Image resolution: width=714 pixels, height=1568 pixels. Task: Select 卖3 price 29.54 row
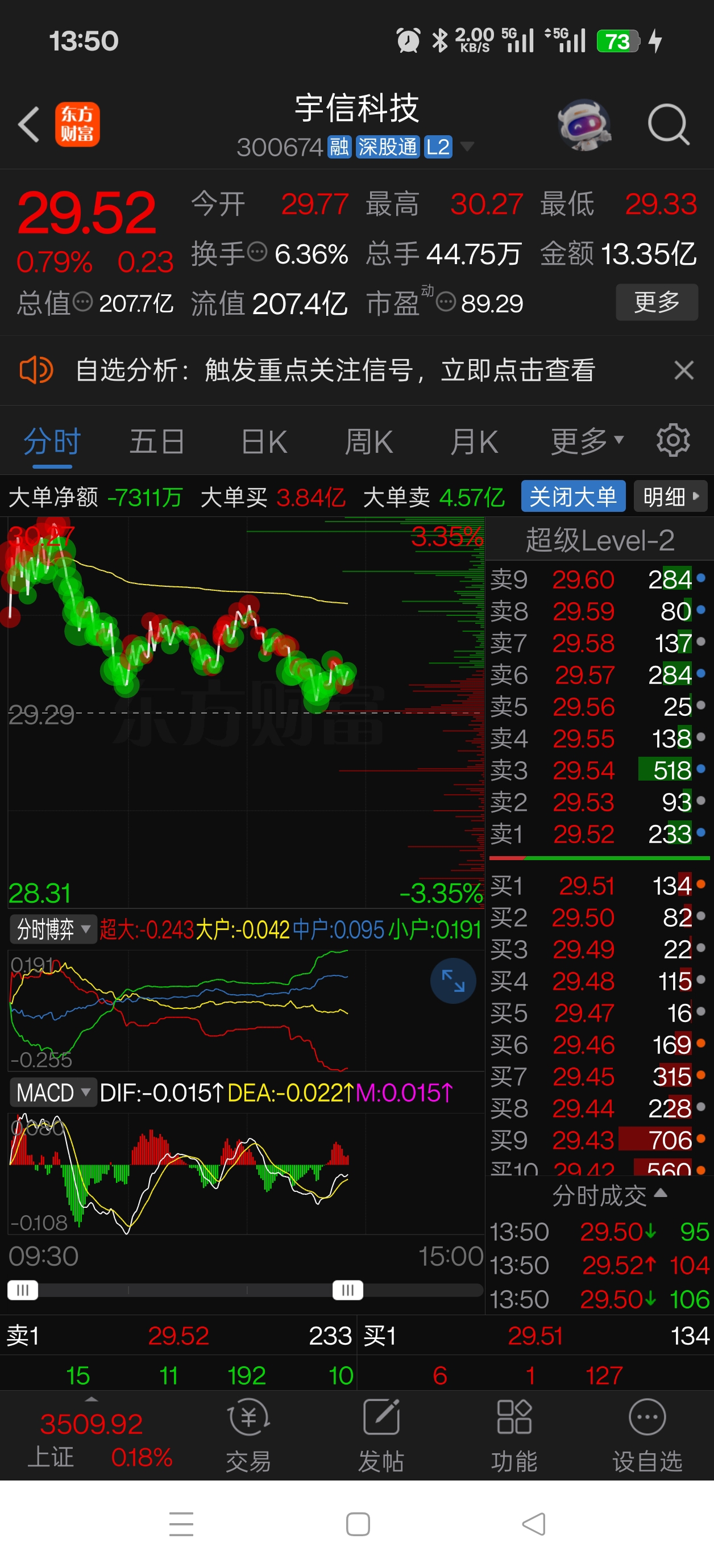tap(599, 770)
